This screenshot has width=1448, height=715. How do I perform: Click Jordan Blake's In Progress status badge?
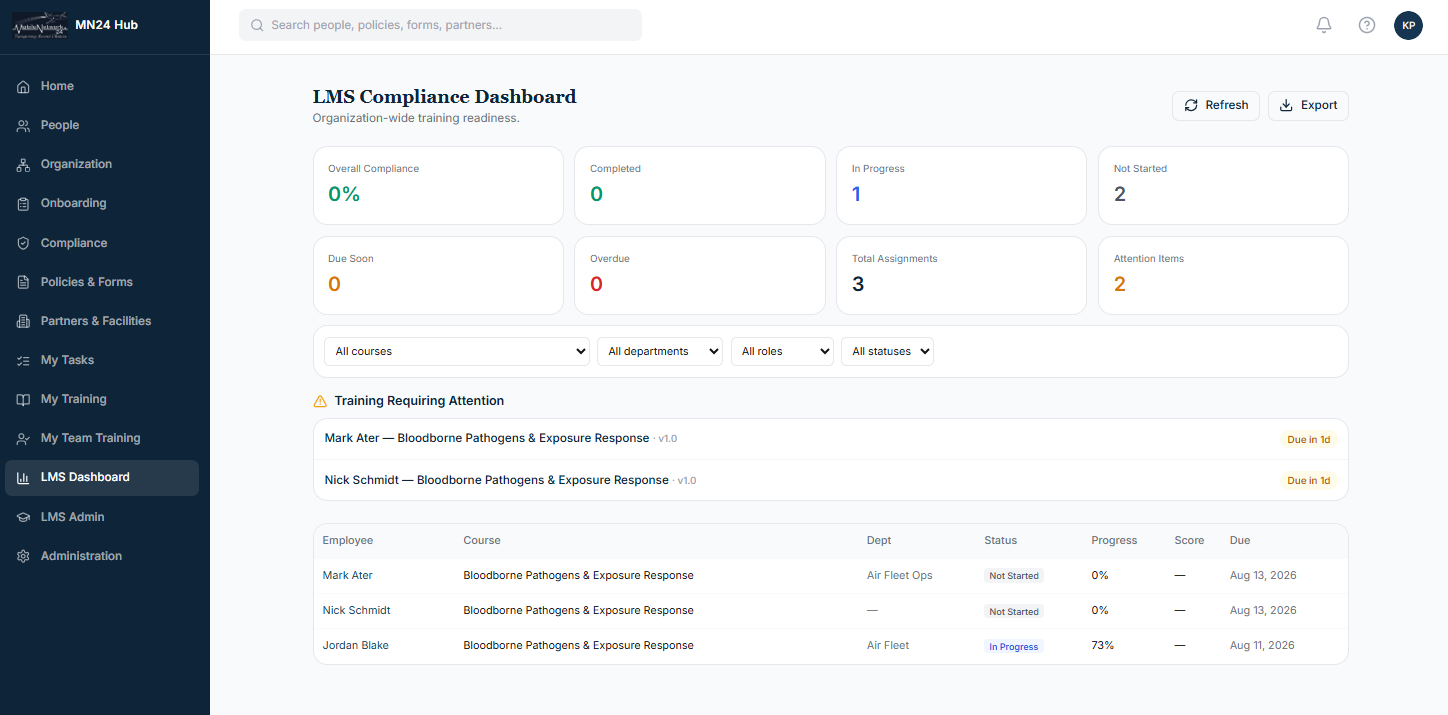coord(1014,647)
